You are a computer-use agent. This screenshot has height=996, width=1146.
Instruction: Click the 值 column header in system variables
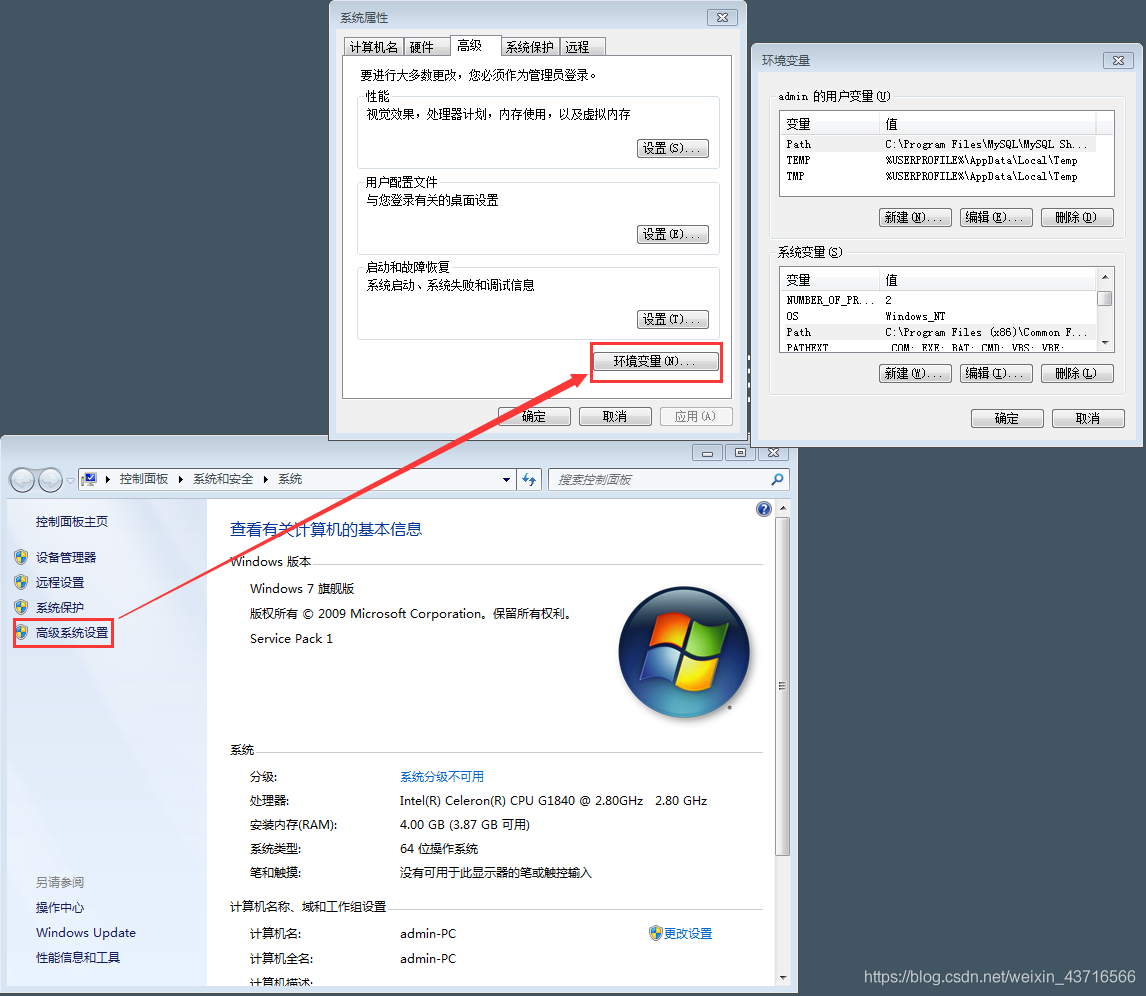click(987, 280)
